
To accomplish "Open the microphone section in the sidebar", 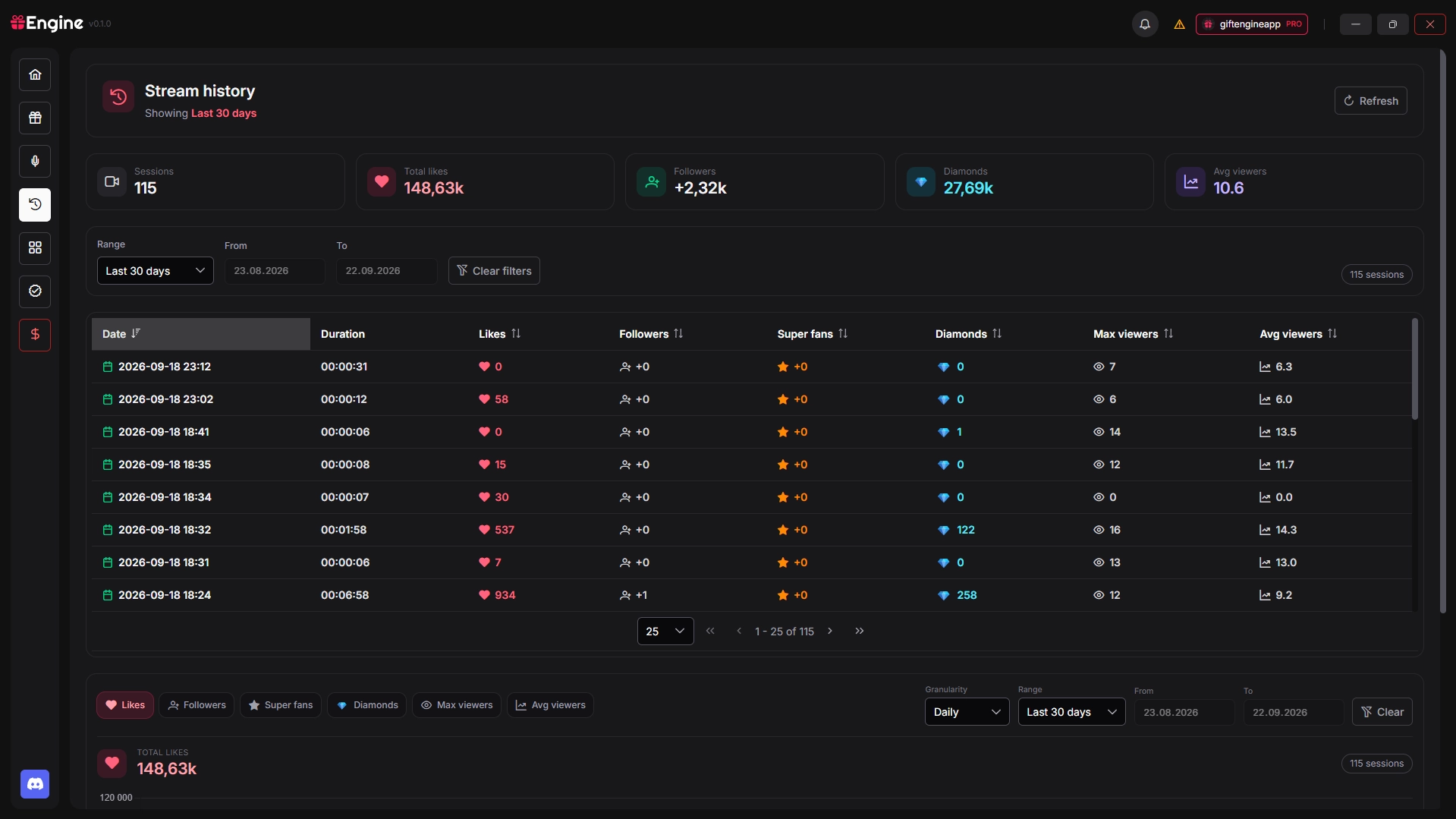I will coord(35,161).
